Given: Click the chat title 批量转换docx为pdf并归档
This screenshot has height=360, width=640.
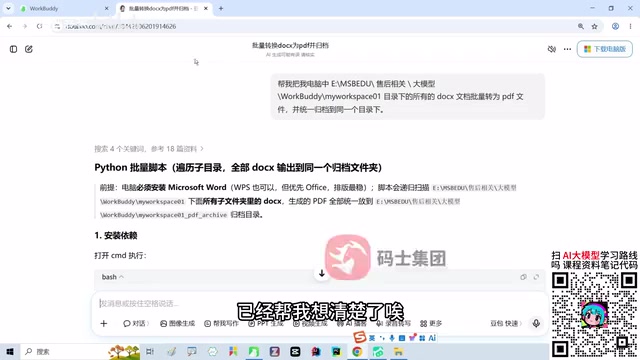Looking at the screenshot, I should 290,45.
